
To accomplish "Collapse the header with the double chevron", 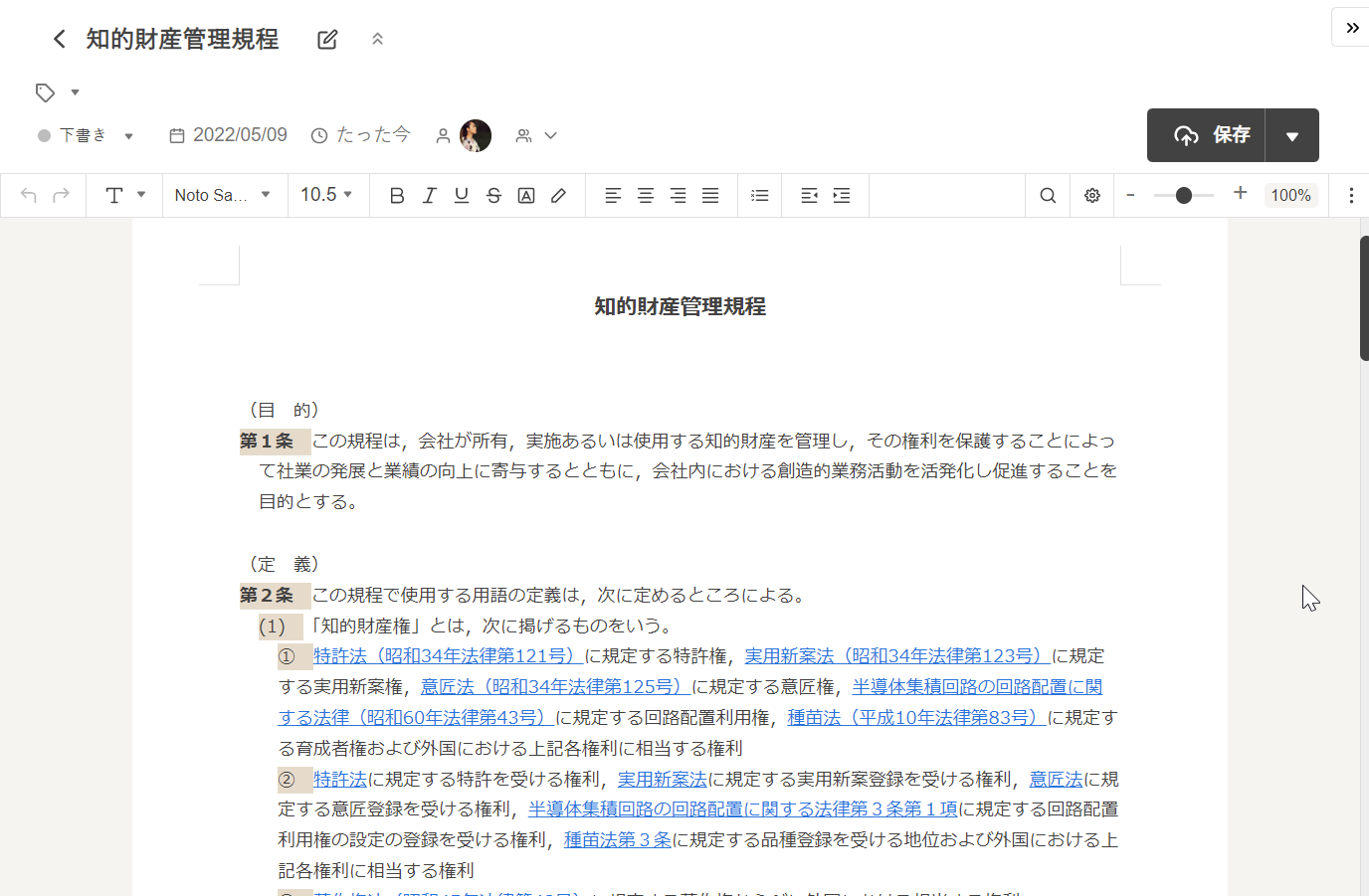I will pyautogui.click(x=377, y=39).
